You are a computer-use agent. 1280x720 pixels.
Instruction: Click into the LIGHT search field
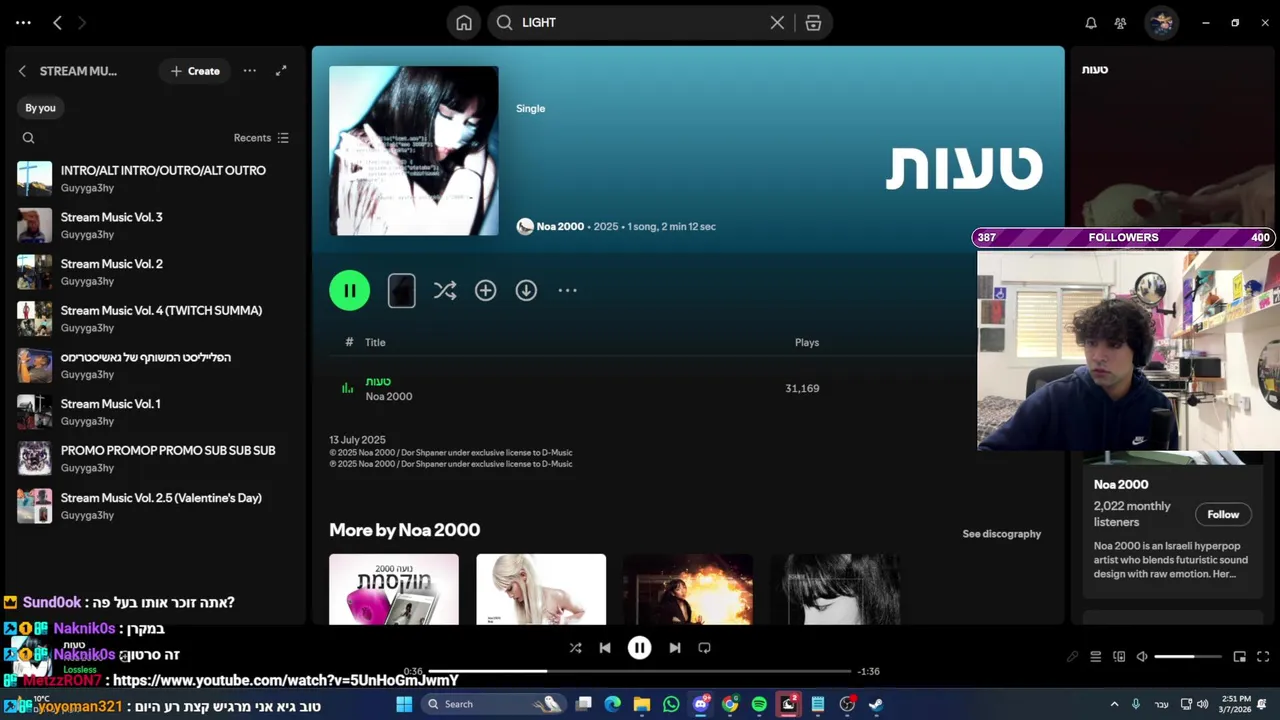640,22
